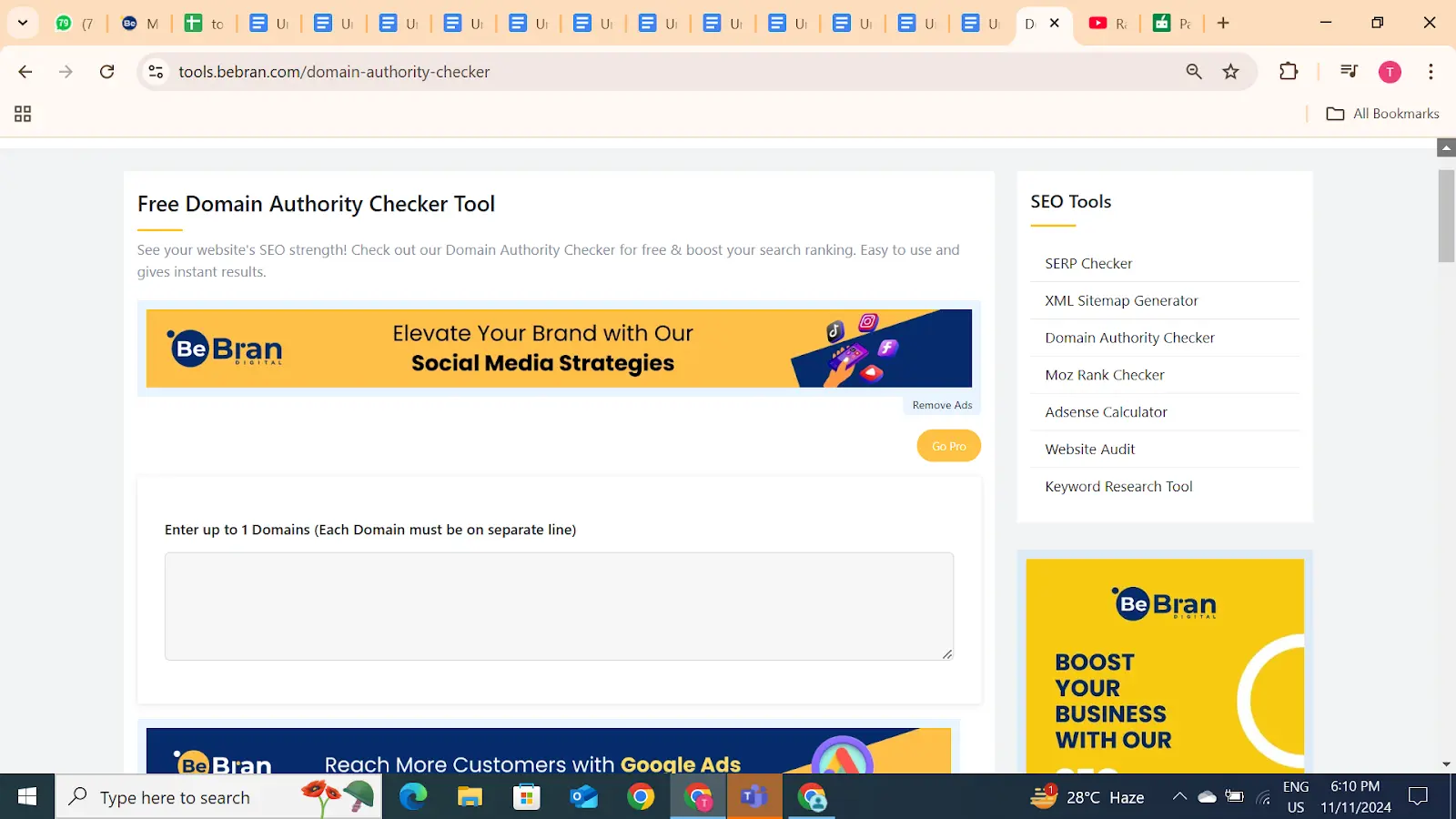Click the domains input textarea
Image resolution: width=1456 pixels, height=819 pixels.
(x=559, y=606)
